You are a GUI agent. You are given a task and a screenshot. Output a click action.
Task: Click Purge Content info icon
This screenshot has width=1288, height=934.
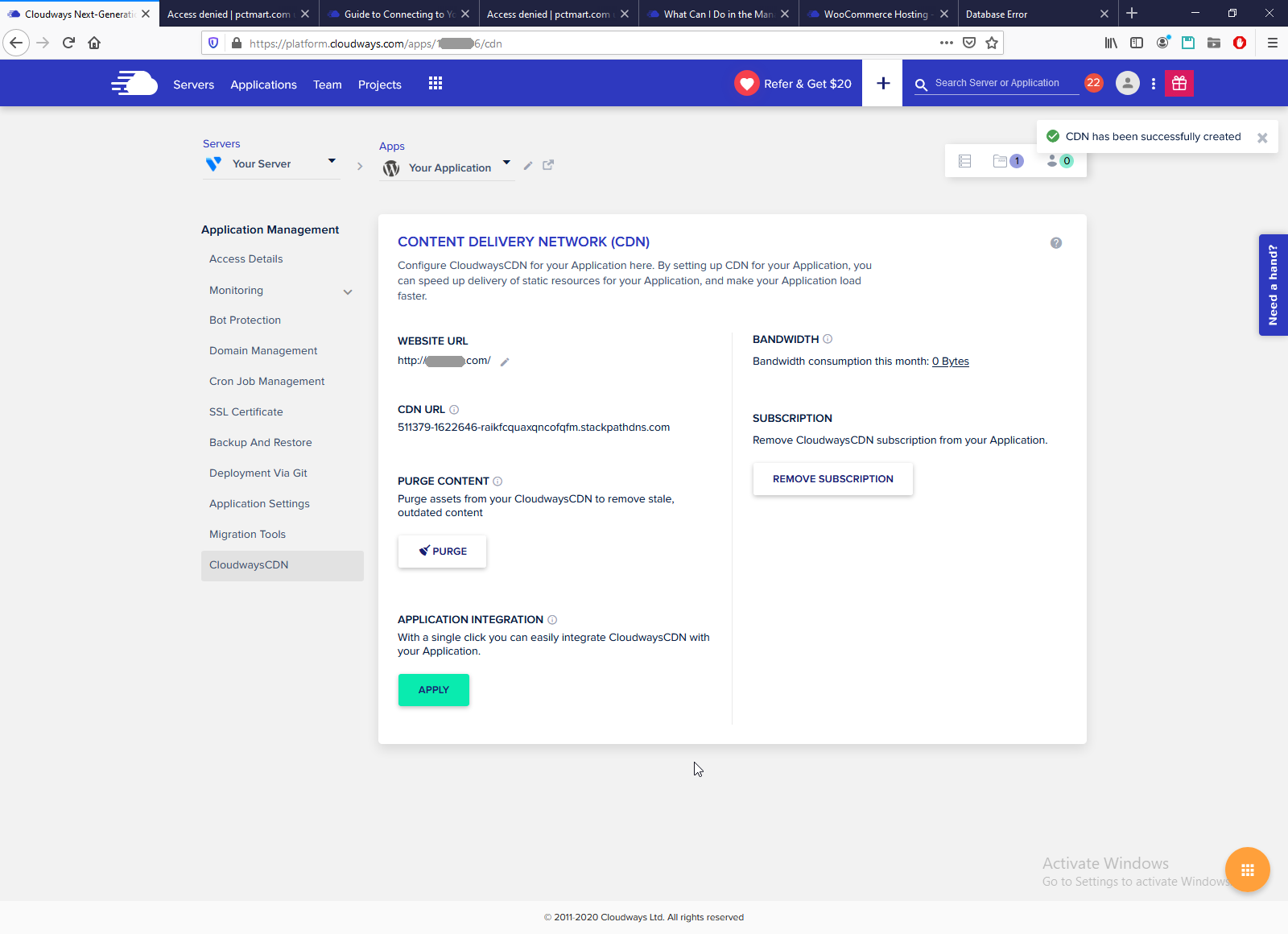pos(497,481)
